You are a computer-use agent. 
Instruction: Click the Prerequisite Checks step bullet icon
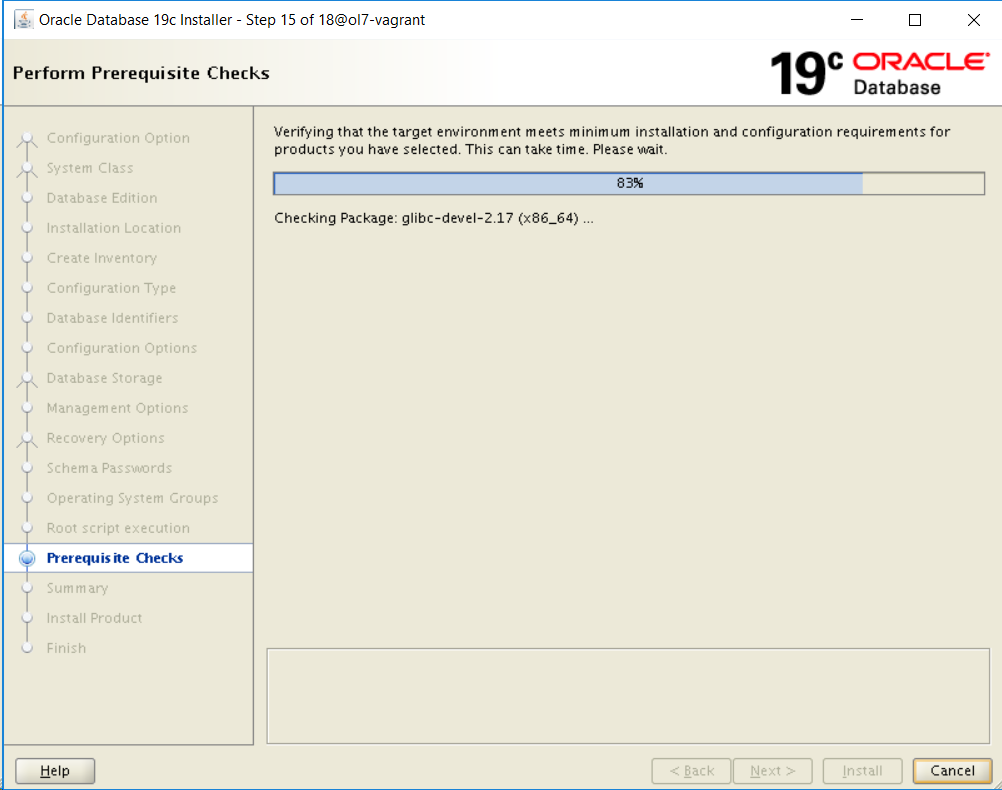(x=27, y=558)
